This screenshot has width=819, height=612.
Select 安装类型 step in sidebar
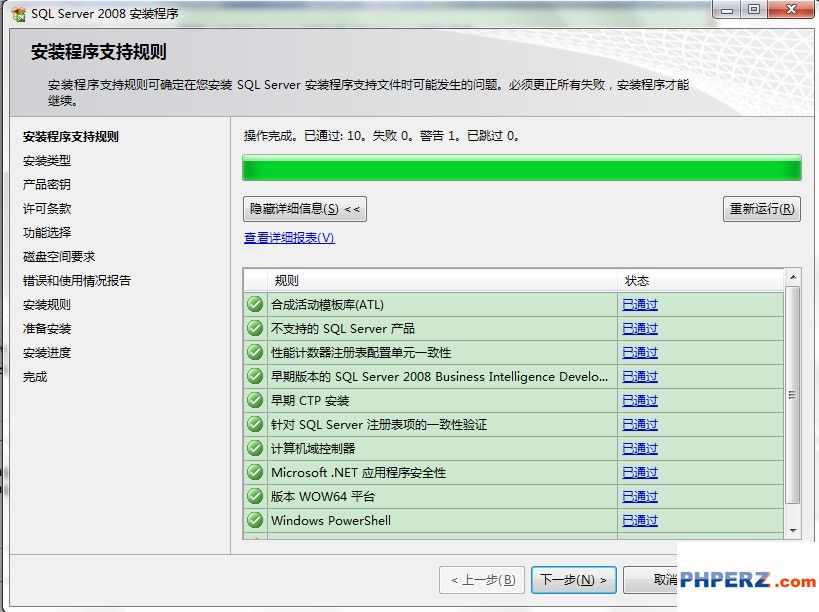click(47, 161)
